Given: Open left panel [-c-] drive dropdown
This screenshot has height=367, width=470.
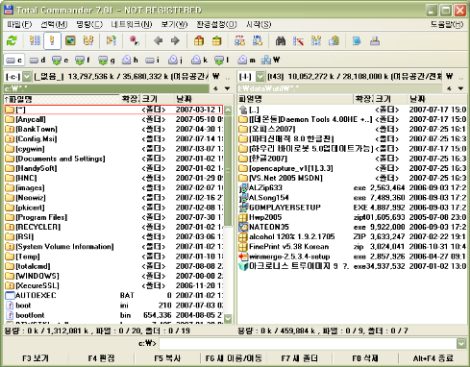Looking at the screenshot, I should [27, 77].
